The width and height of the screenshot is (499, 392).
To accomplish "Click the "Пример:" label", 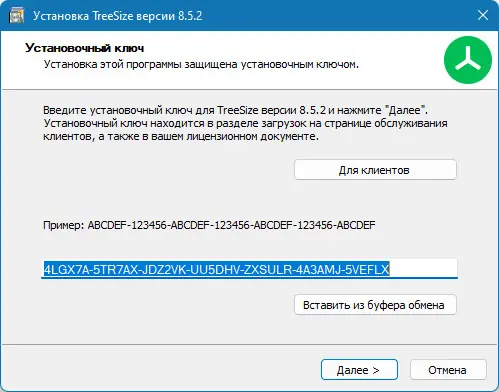I will click(x=63, y=225).
